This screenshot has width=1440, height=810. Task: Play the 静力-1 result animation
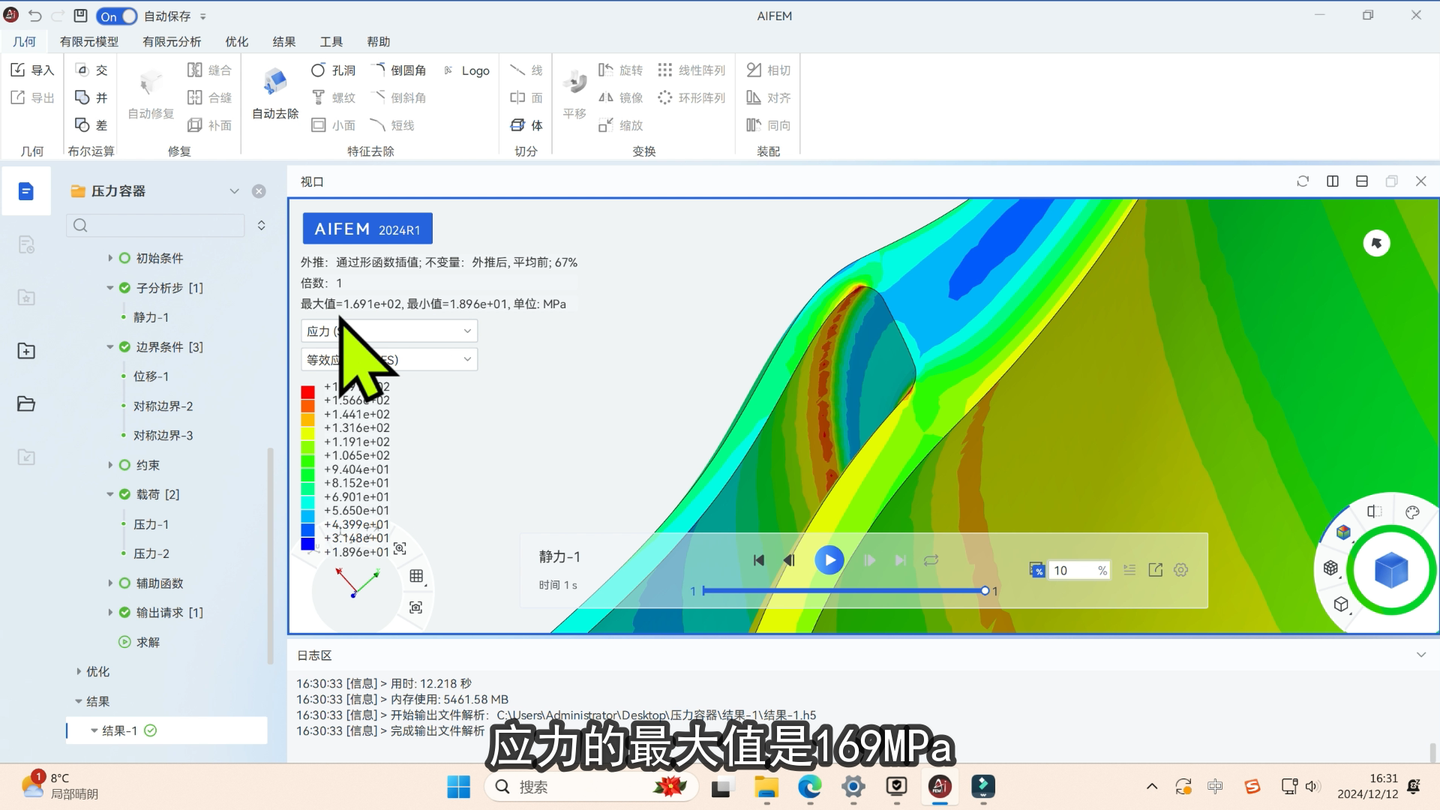[x=829, y=560]
